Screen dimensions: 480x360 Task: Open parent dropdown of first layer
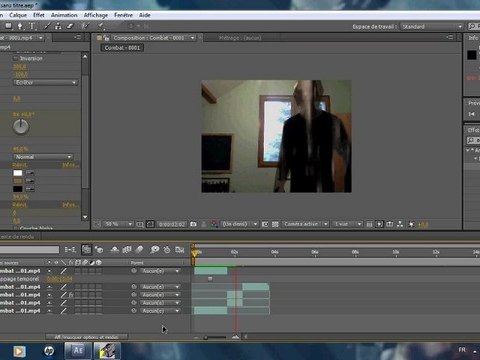[x=161, y=271]
